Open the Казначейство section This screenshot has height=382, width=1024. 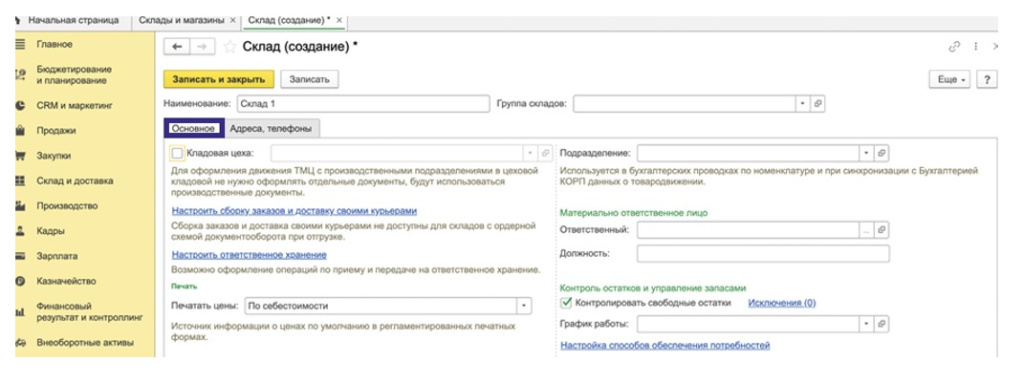[x=66, y=281]
